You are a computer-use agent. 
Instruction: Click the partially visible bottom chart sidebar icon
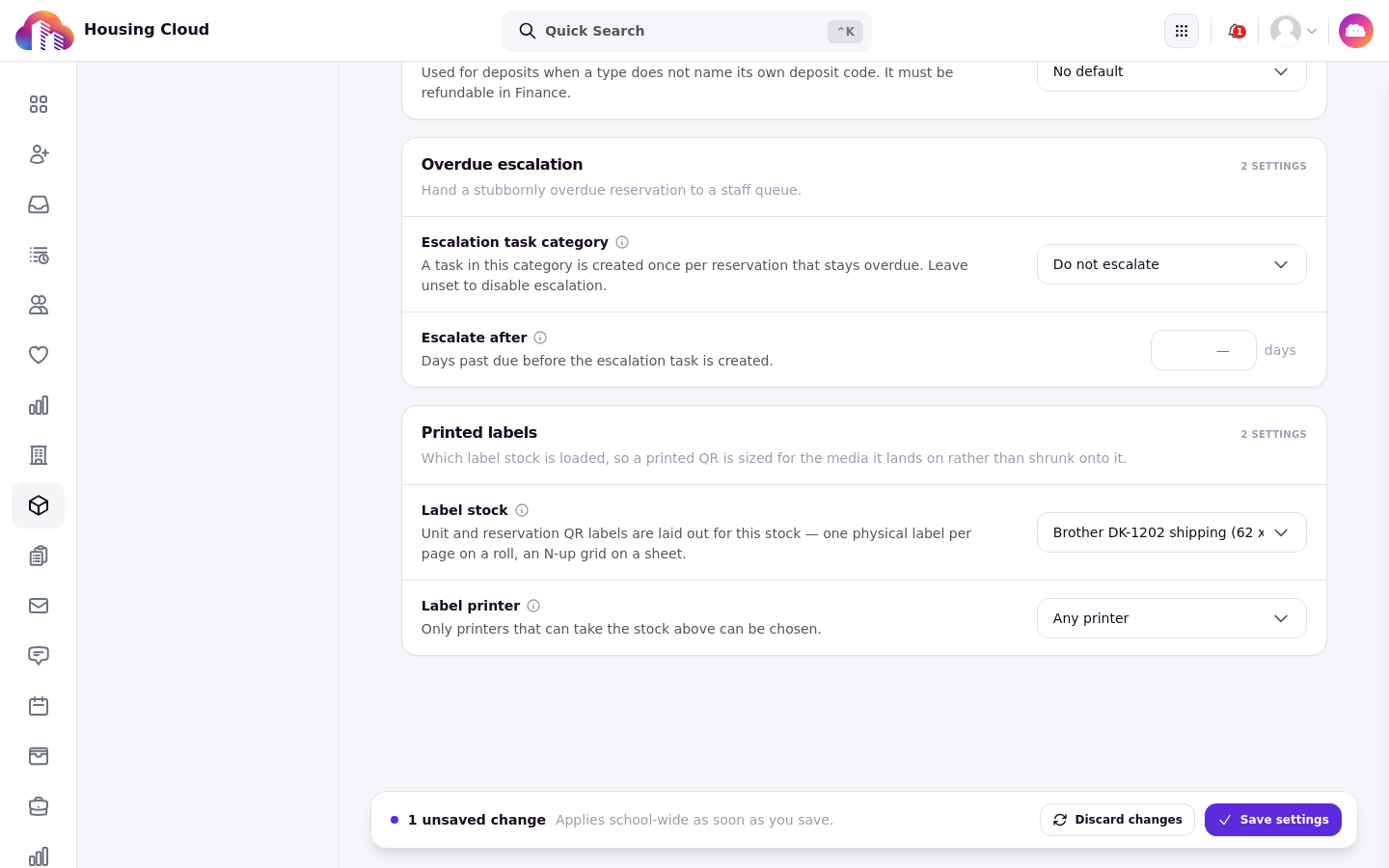(39, 856)
